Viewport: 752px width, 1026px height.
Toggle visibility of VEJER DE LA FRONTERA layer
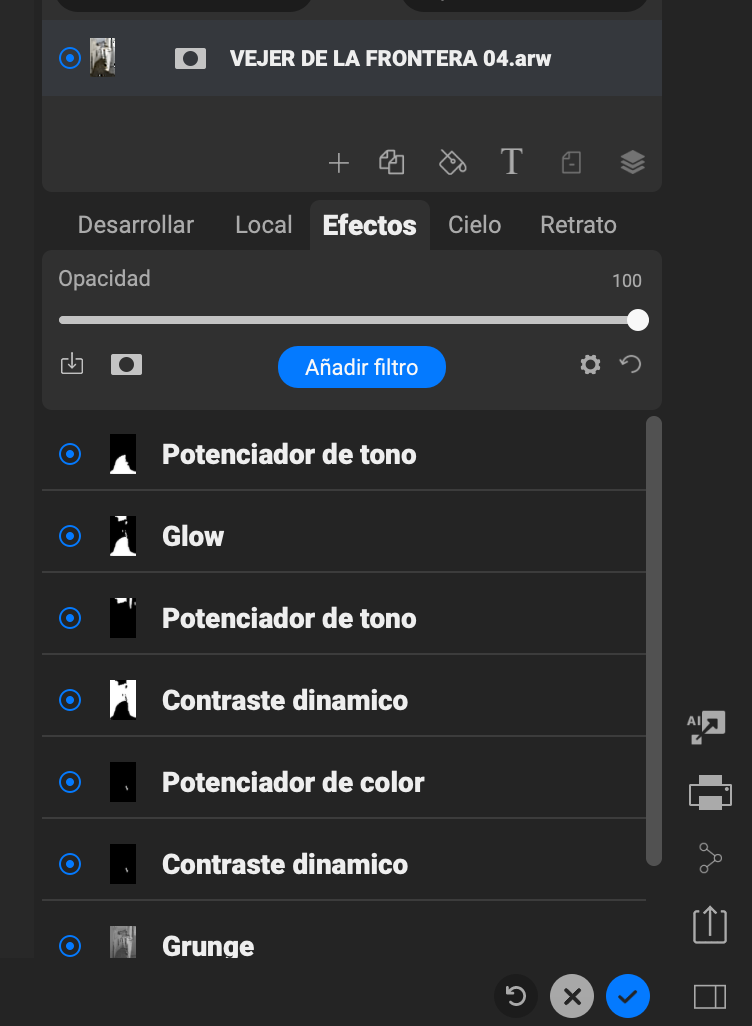(x=70, y=58)
